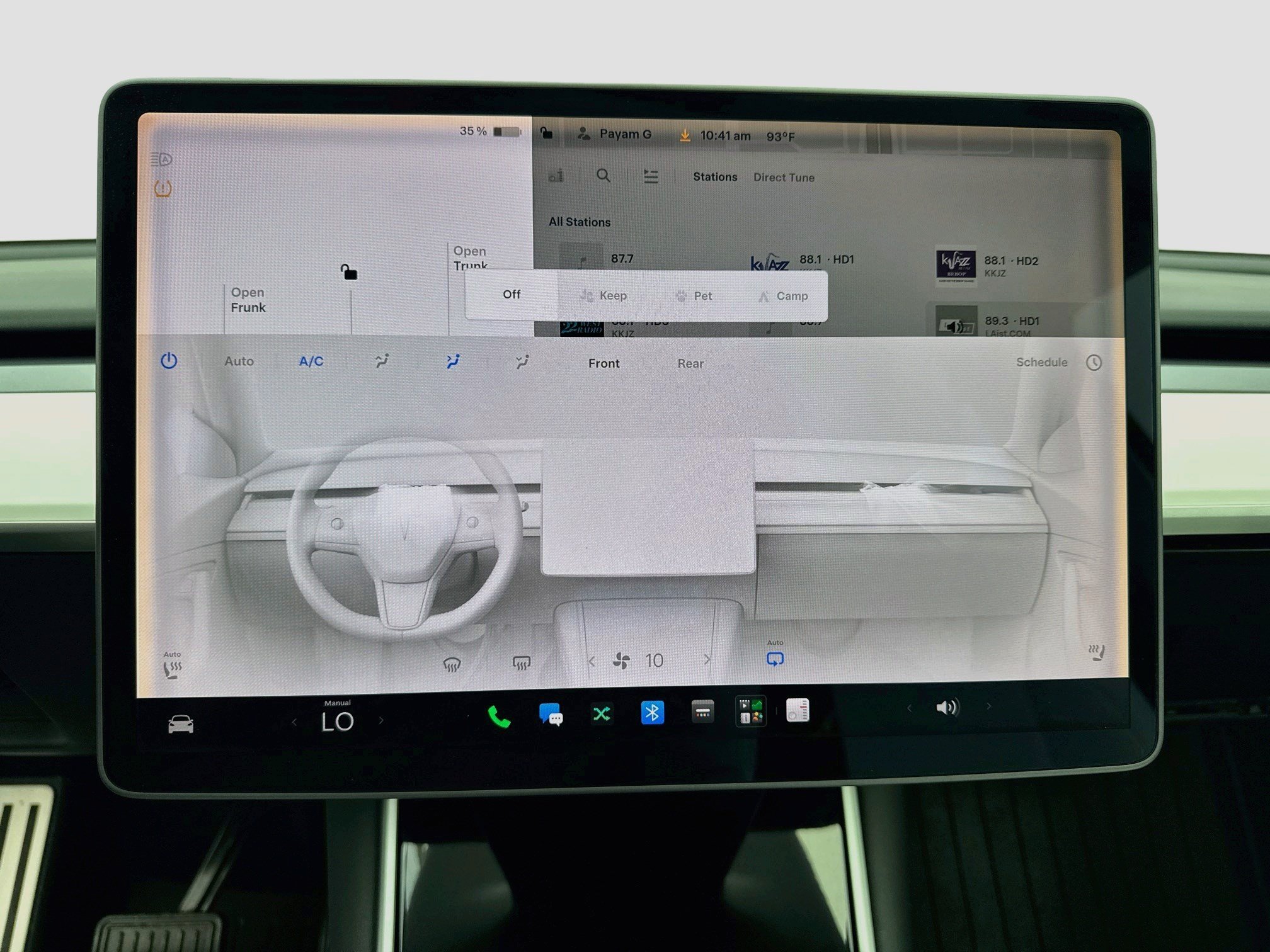Screen dimensions: 1270x952
Task: Open the Frunk
Action: click(x=248, y=300)
